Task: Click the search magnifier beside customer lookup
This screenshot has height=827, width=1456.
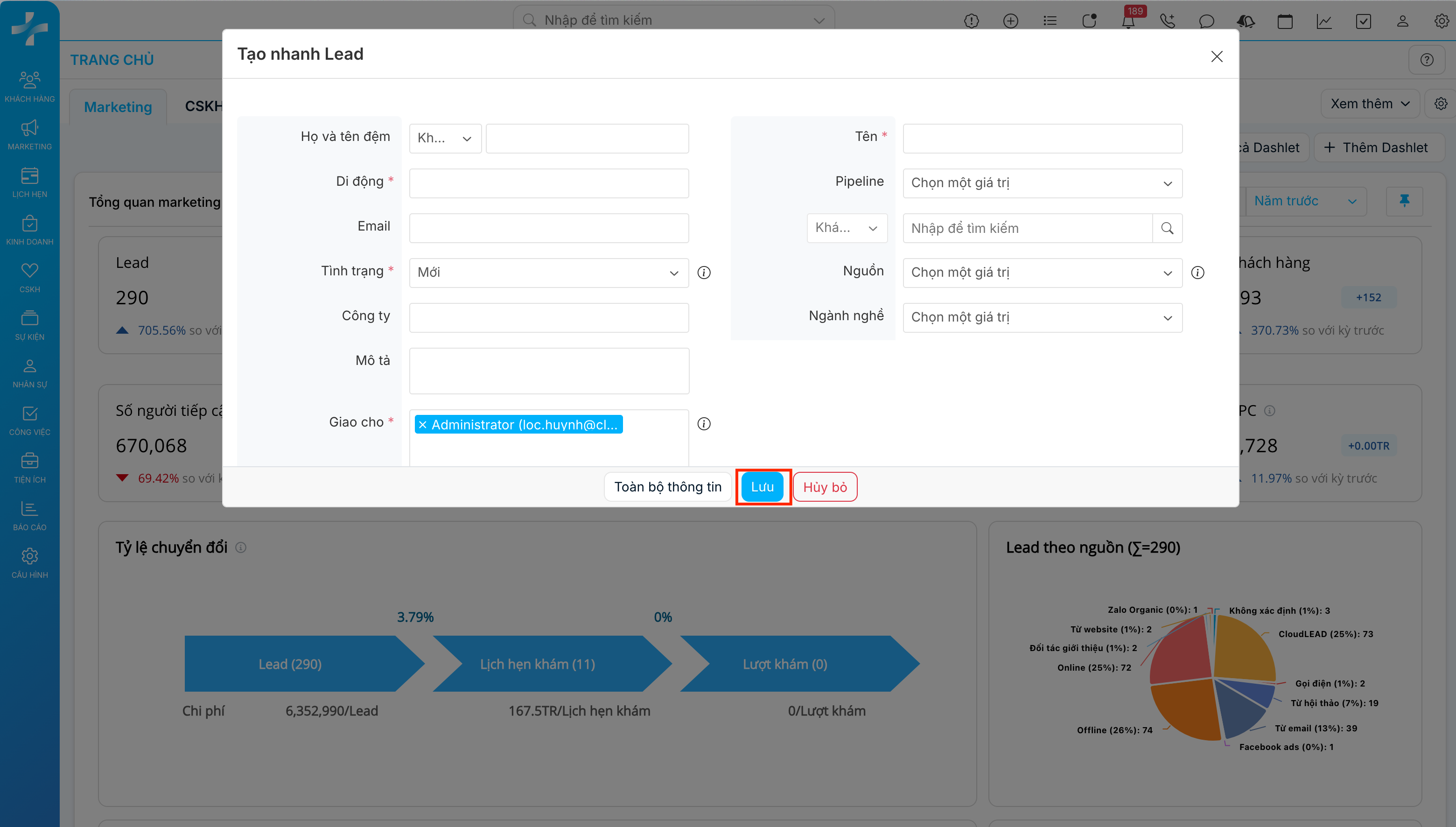Action: pos(1167,228)
